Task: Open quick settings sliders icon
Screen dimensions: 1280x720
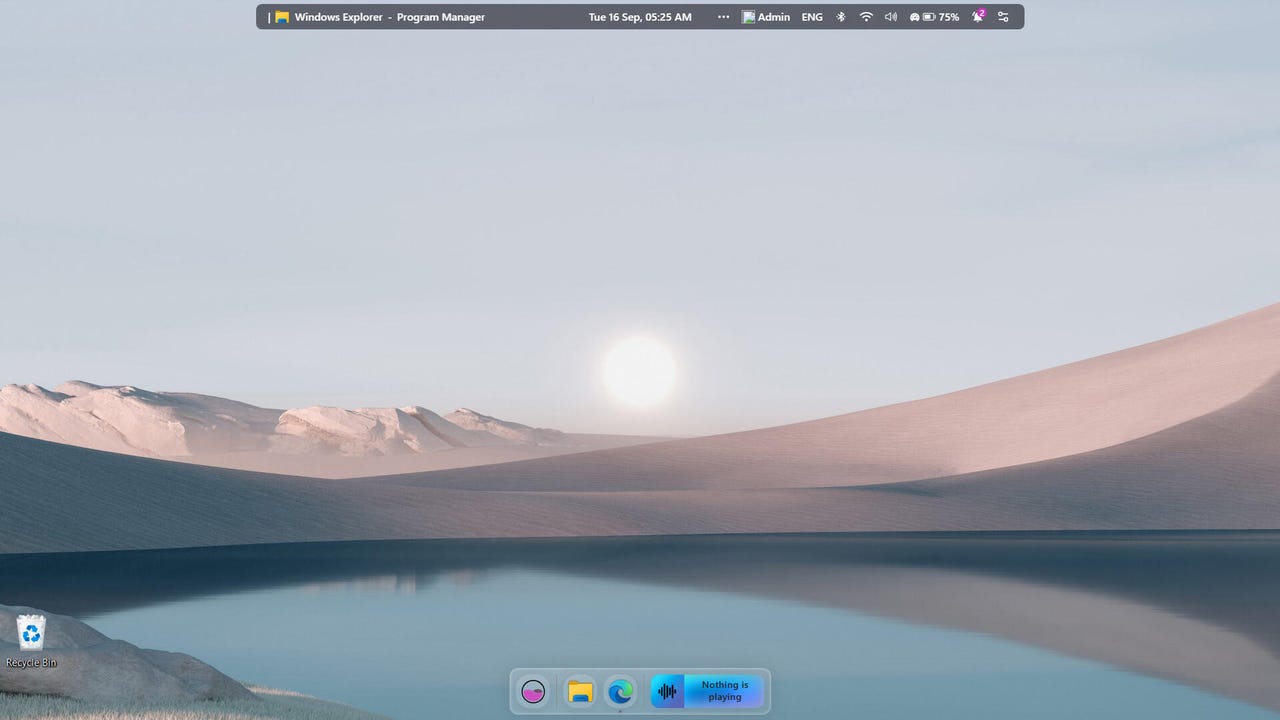Action: click(1003, 17)
